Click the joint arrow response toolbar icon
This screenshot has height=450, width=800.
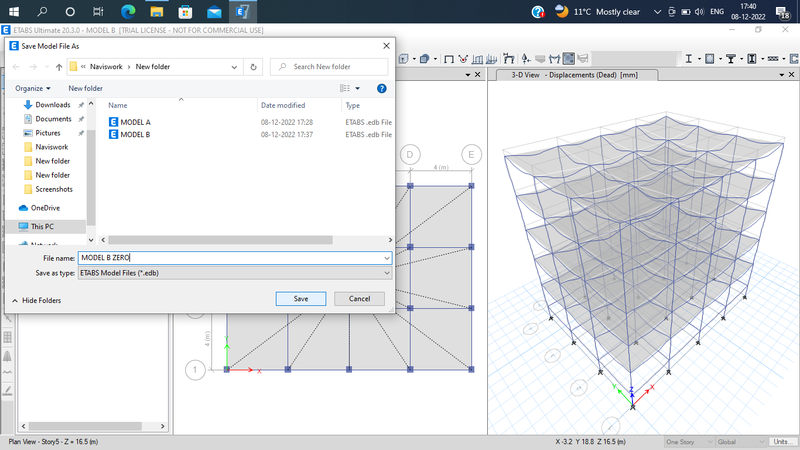click(526, 59)
